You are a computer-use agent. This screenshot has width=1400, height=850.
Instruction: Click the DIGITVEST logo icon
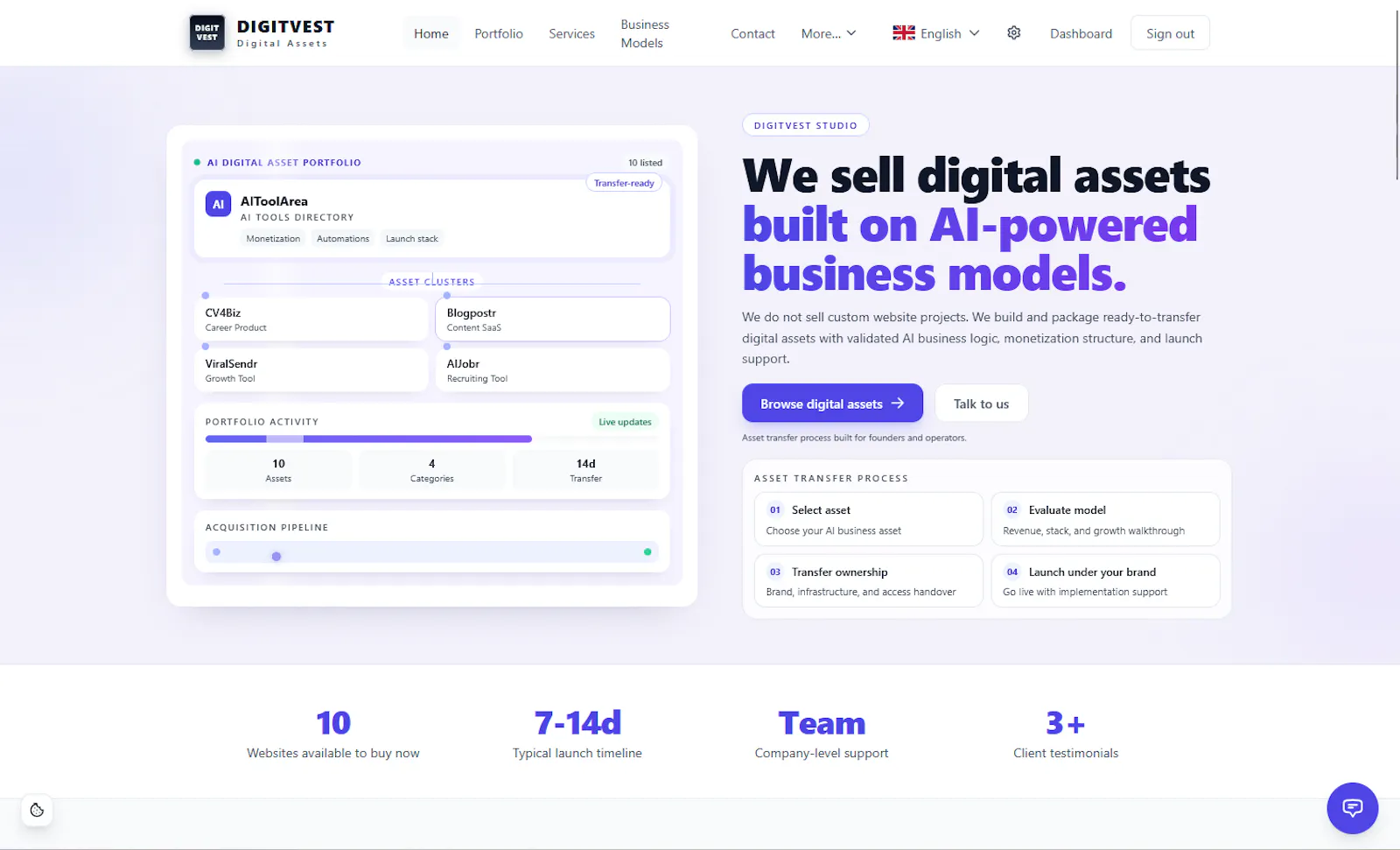[207, 33]
